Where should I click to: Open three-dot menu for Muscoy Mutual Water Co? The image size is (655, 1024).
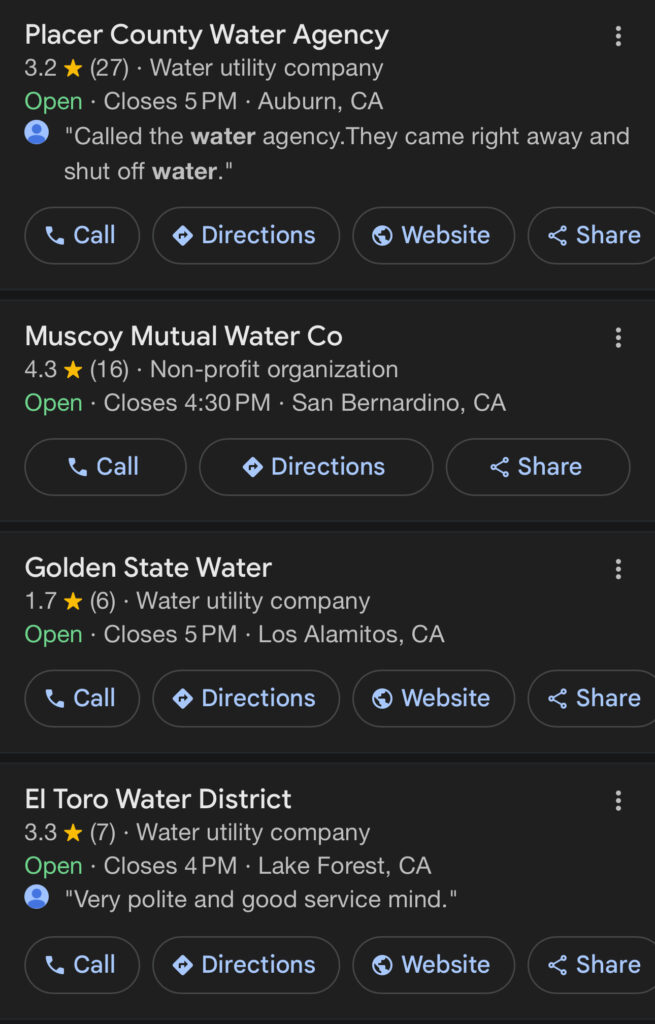[x=618, y=338]
